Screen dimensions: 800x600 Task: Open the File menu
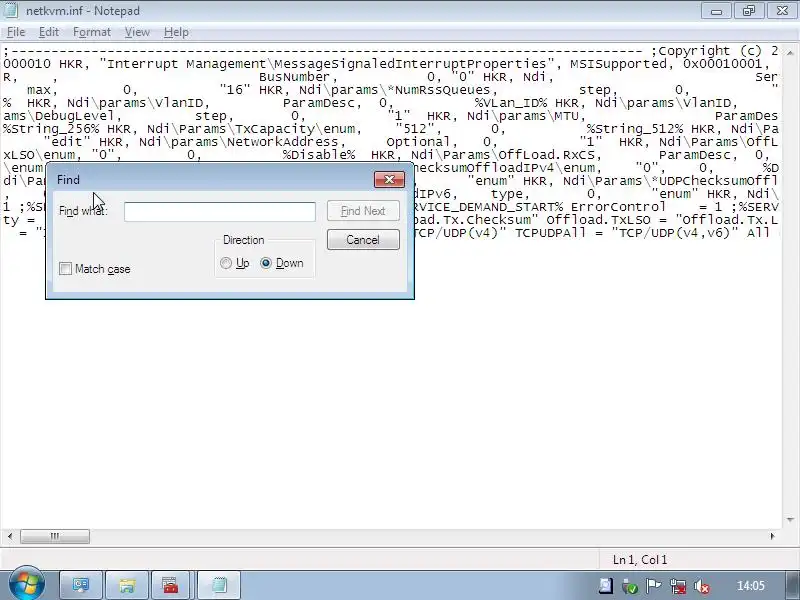point(16,32)
